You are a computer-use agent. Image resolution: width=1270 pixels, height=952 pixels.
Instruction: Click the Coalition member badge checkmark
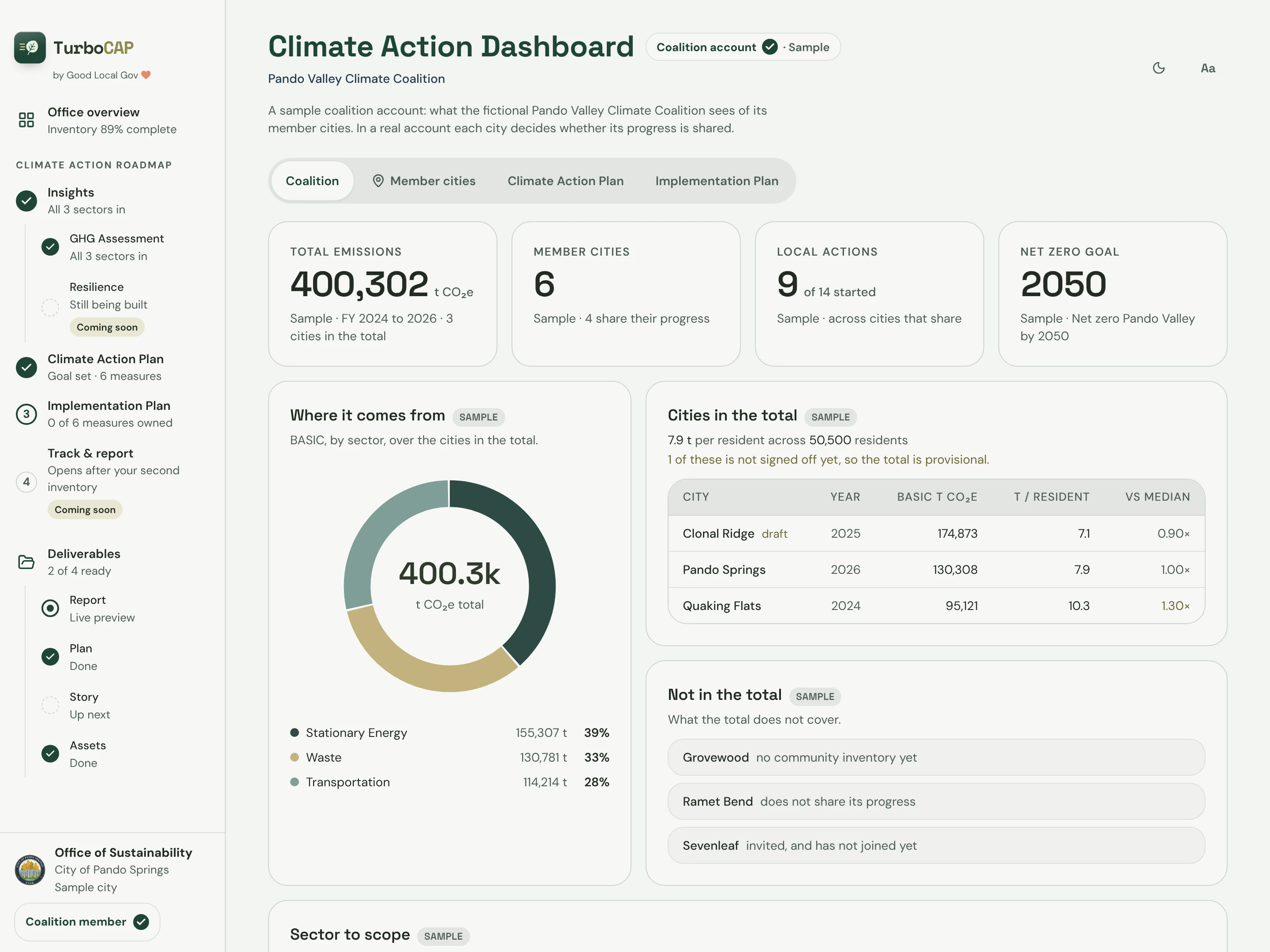click(x=141, y=922)
